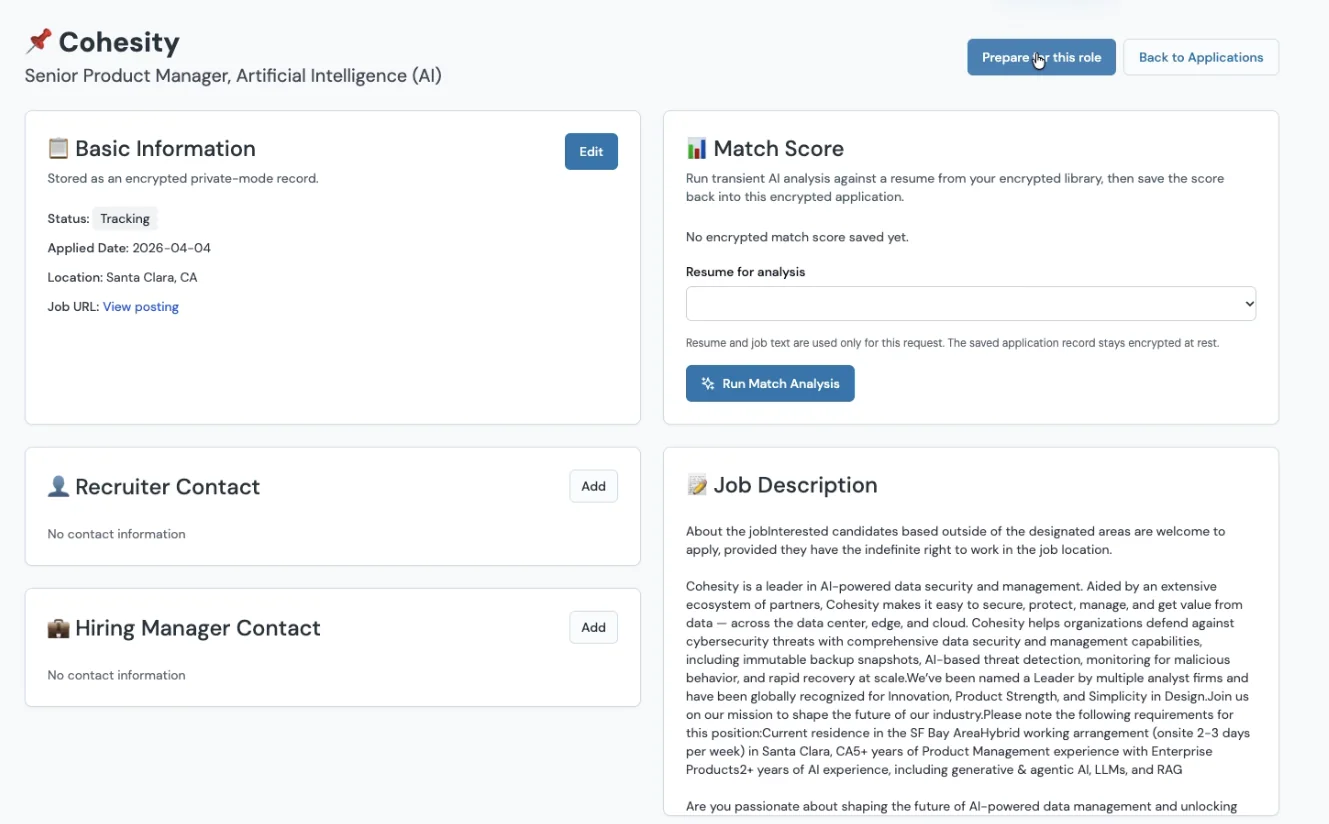Add a Recruiter Contact
Image resolution: width=1329 pixels, height=824 pixels.
[594, 486]
